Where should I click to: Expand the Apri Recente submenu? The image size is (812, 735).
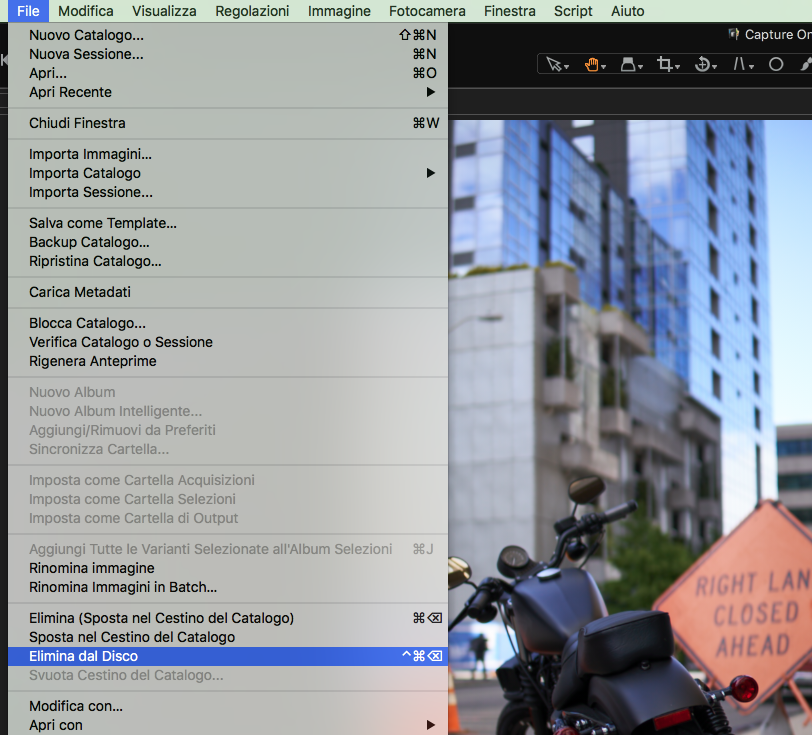[228, 92]
